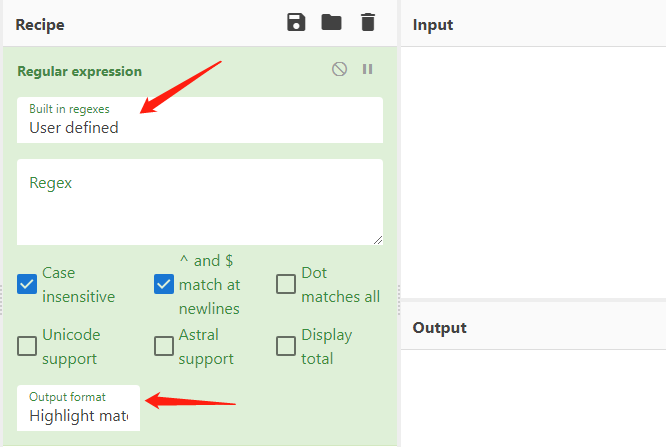The height and width of the screenshot is (447, 666).
Task: Click into the Regex text field
Action: pyautogui.click(x=200, y=205)
